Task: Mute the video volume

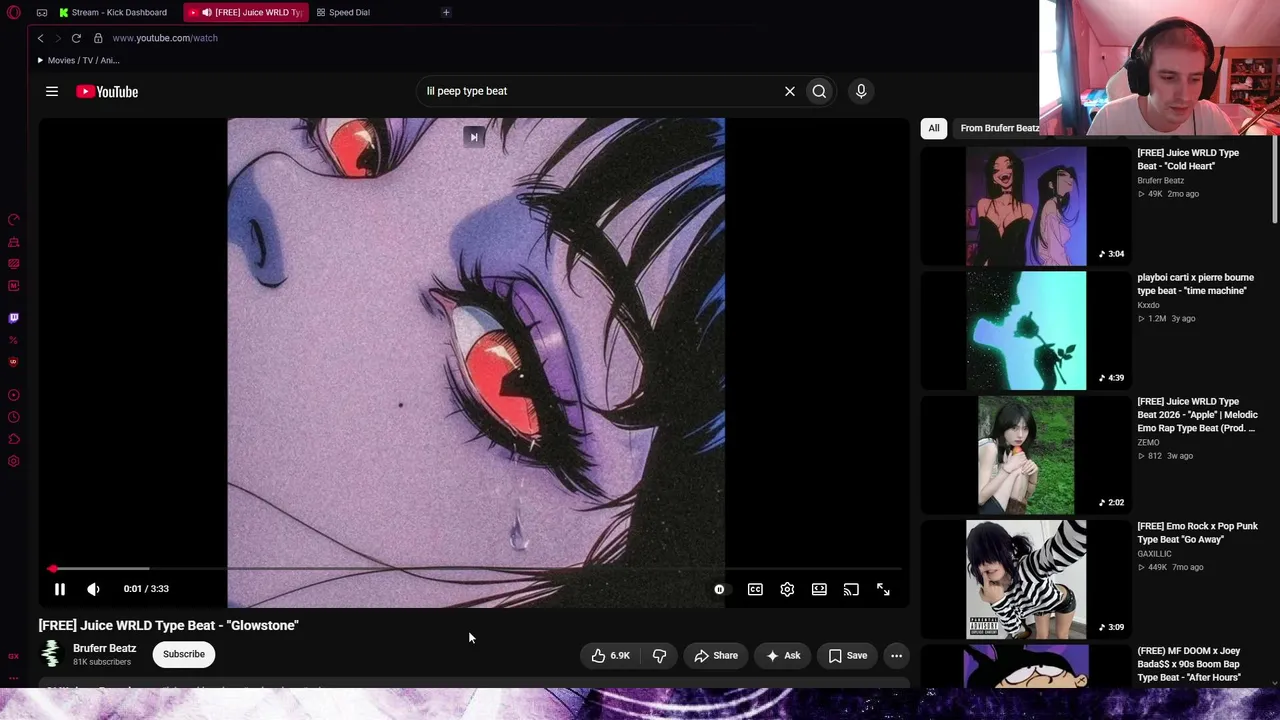Action: 93,589
